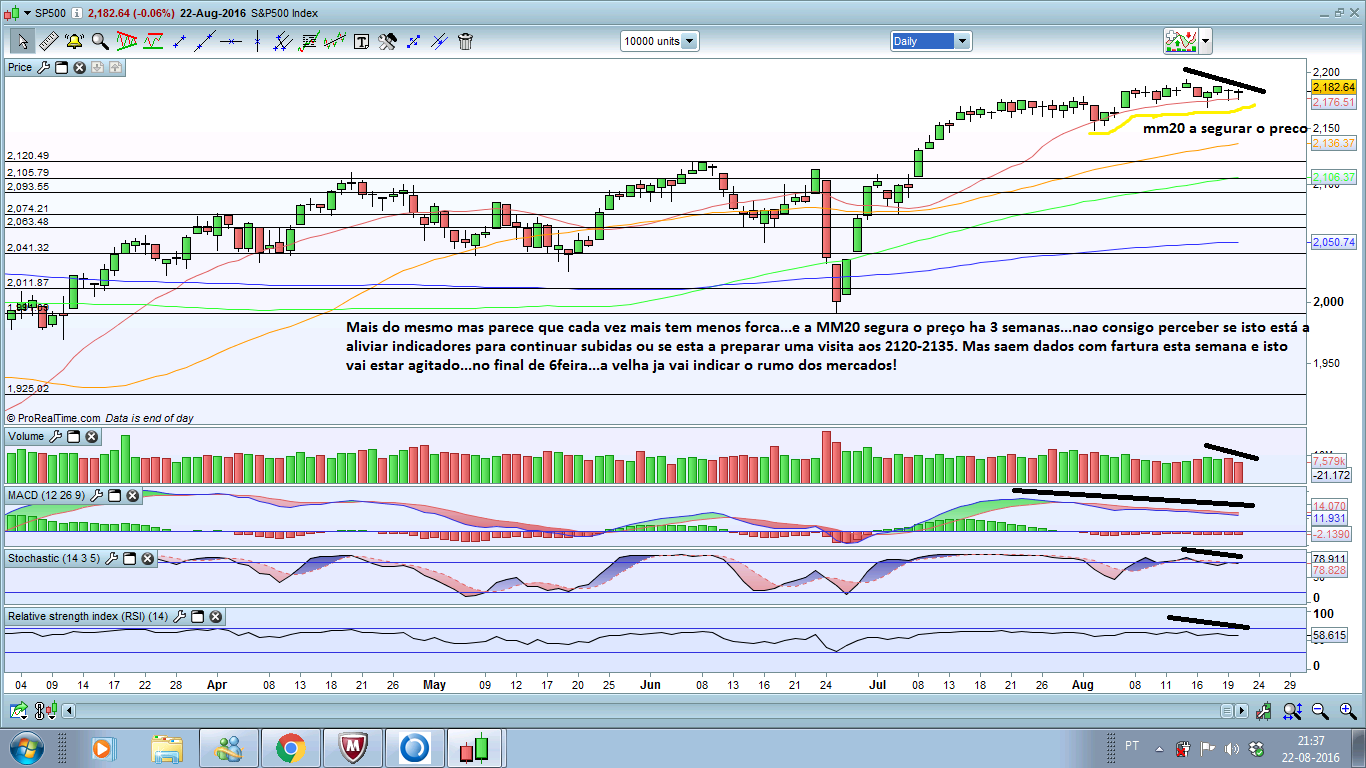Click the trash can delete-objects icon
Screen dimensions: 1366x768
[x=465, y=41]
